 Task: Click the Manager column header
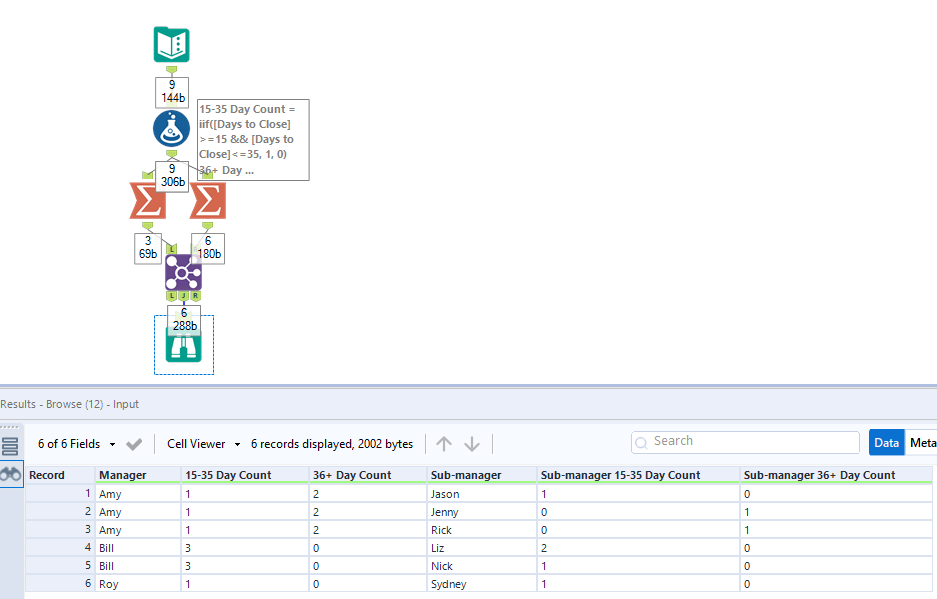138,475
